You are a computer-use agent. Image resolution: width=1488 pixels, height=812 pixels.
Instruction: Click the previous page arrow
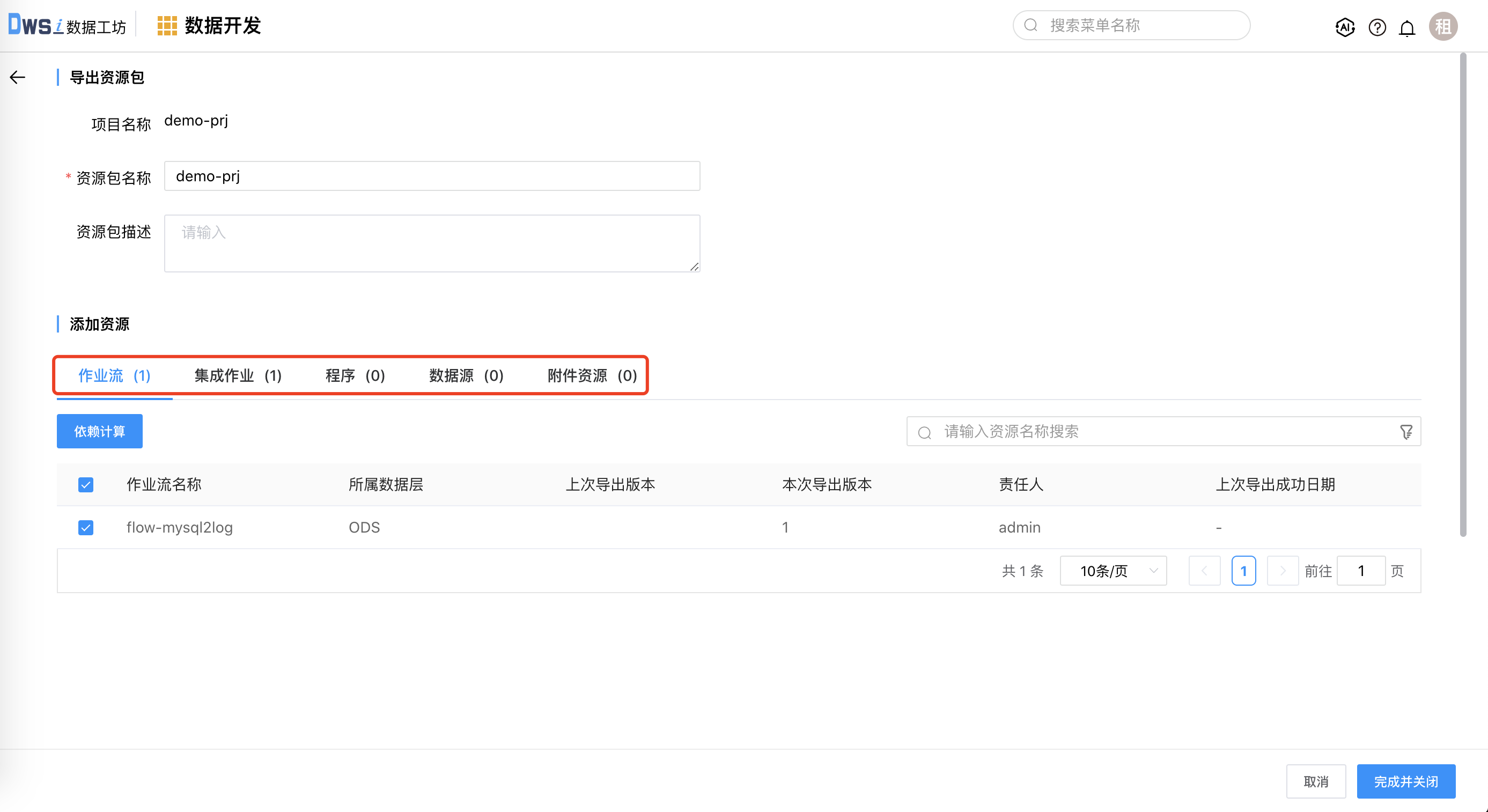pos(1204,571)
